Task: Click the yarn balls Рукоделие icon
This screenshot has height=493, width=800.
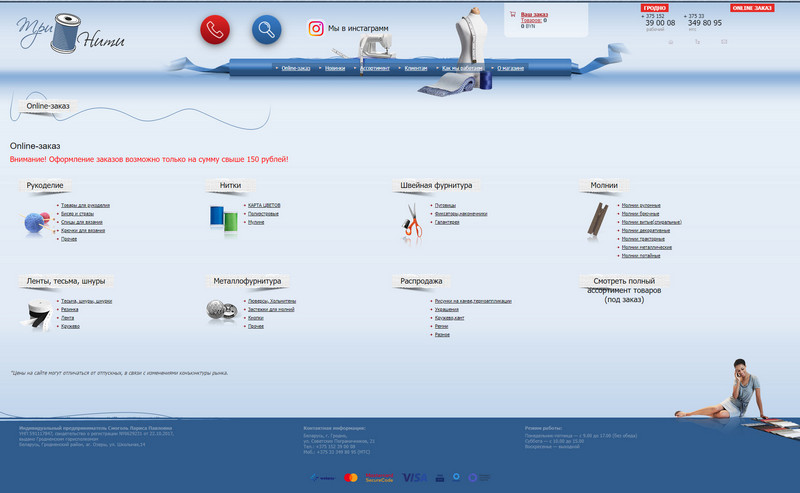Action: (38, 224)
